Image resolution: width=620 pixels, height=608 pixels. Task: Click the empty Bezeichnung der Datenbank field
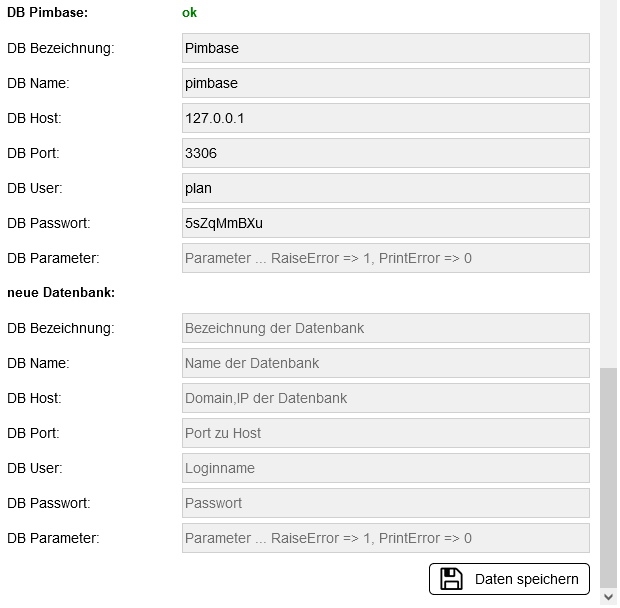385,328
